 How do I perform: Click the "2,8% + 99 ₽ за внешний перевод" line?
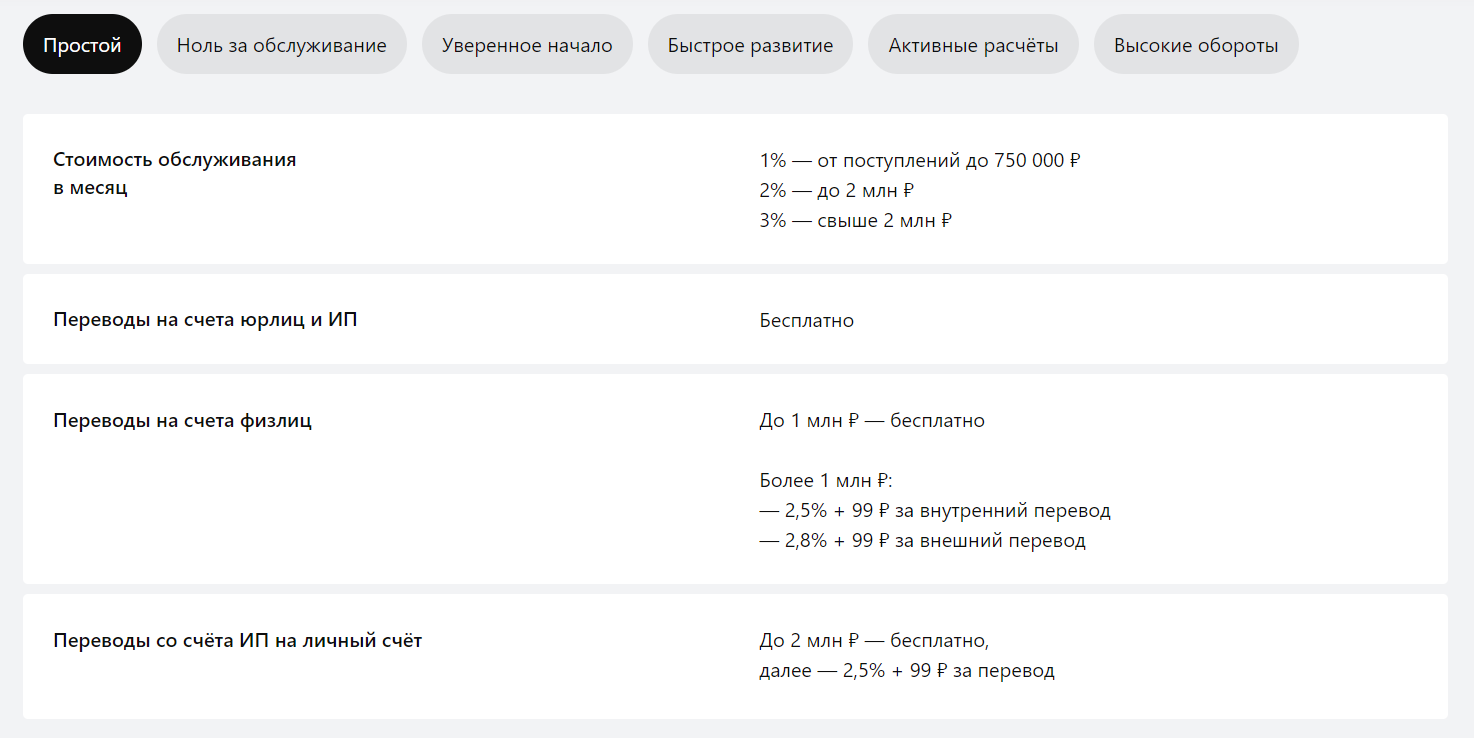(x=922, y=541)
